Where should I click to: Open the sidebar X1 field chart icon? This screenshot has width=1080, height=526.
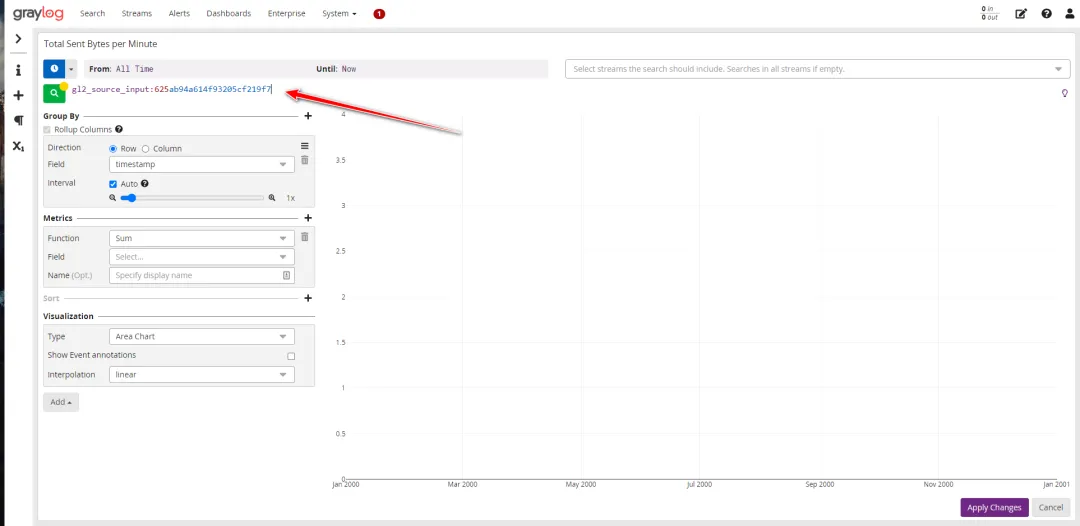pyautogui.click(x=19, y=146)
